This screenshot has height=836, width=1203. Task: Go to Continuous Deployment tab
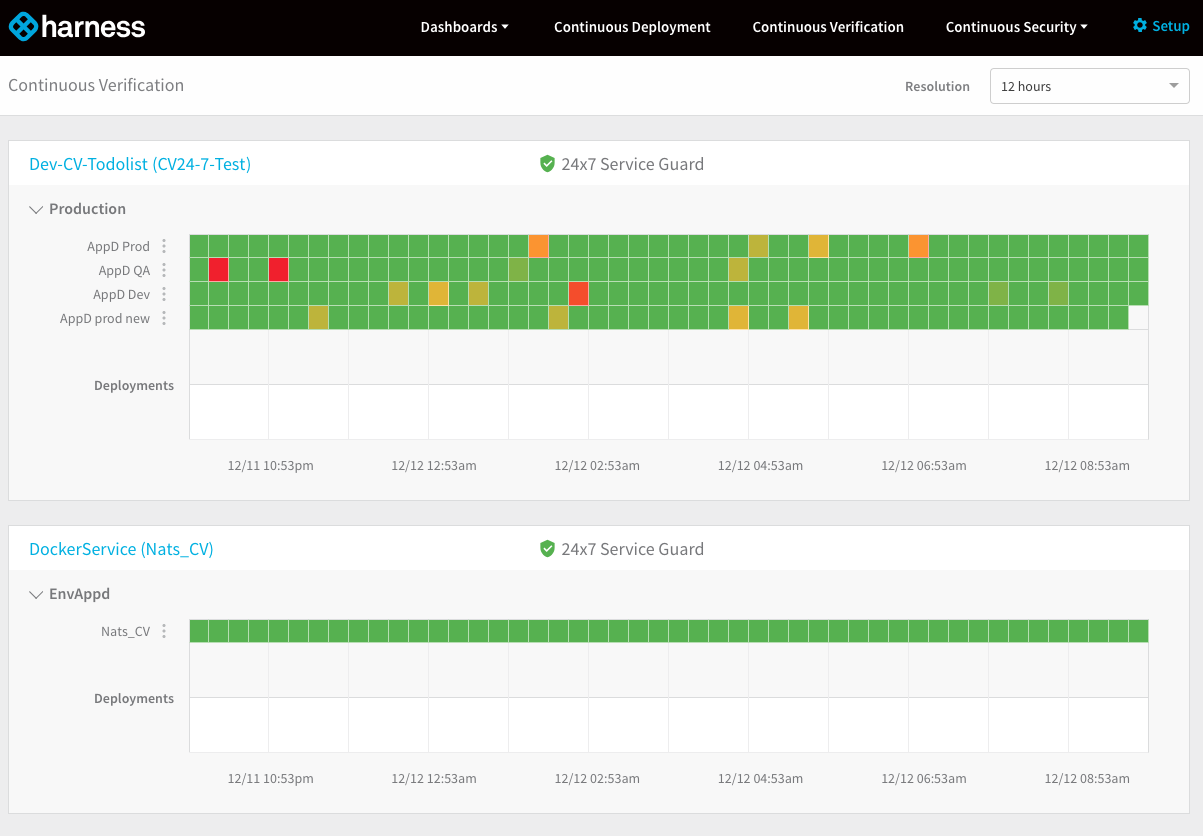point(632,27)
